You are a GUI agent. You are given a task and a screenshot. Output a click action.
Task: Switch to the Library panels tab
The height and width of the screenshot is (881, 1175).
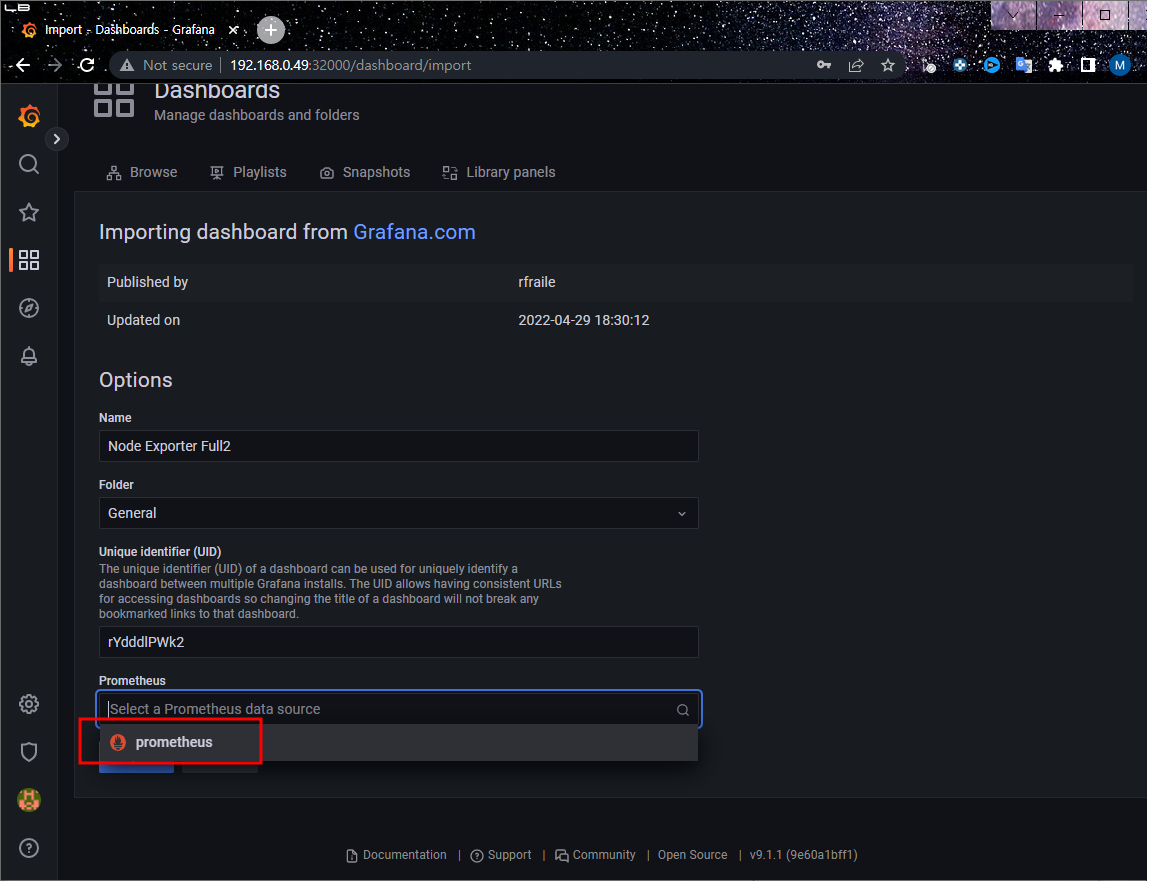click(x=499, y=172)
